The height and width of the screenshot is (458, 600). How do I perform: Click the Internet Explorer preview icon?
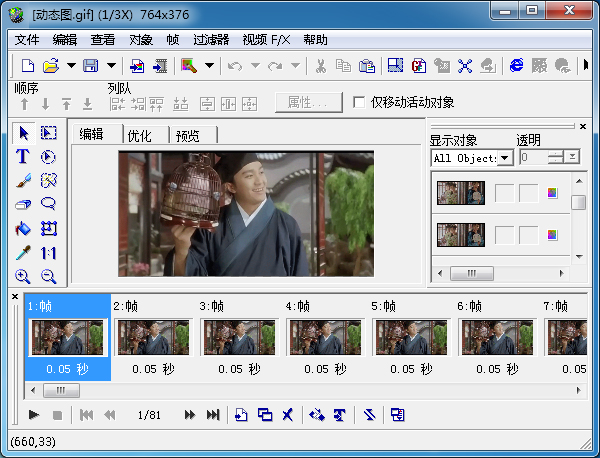pyautogui.click(x=516, y=66)
